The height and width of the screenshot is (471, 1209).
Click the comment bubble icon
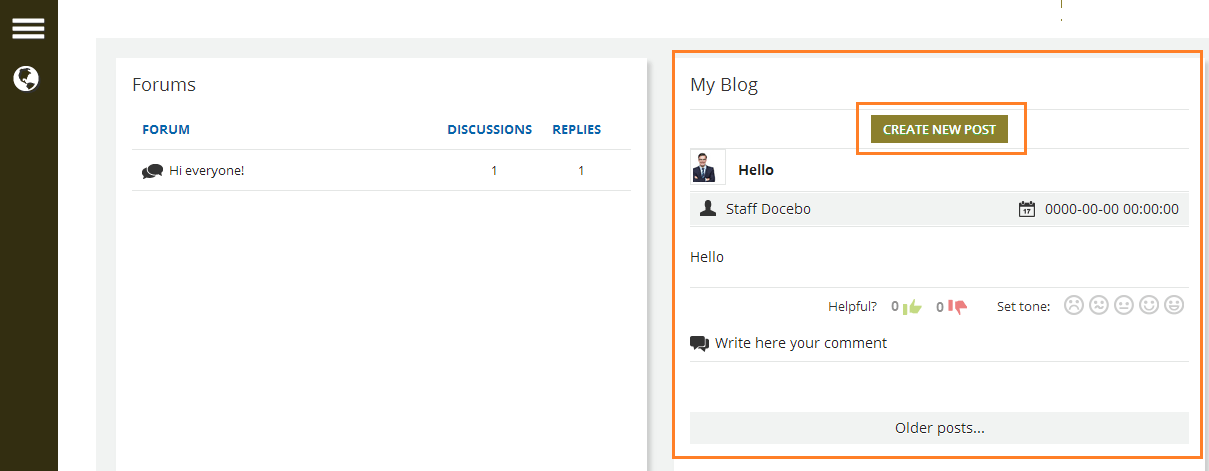click(699, 344)
